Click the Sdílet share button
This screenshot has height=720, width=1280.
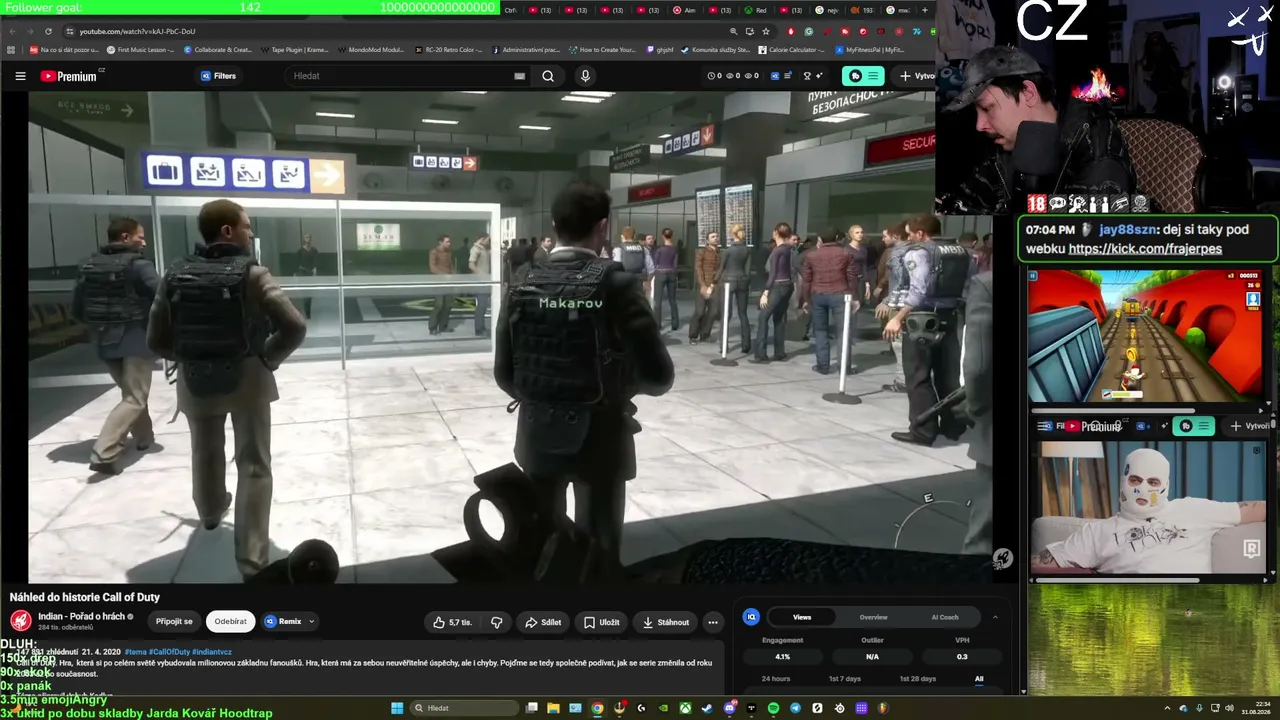click(543, 622)
